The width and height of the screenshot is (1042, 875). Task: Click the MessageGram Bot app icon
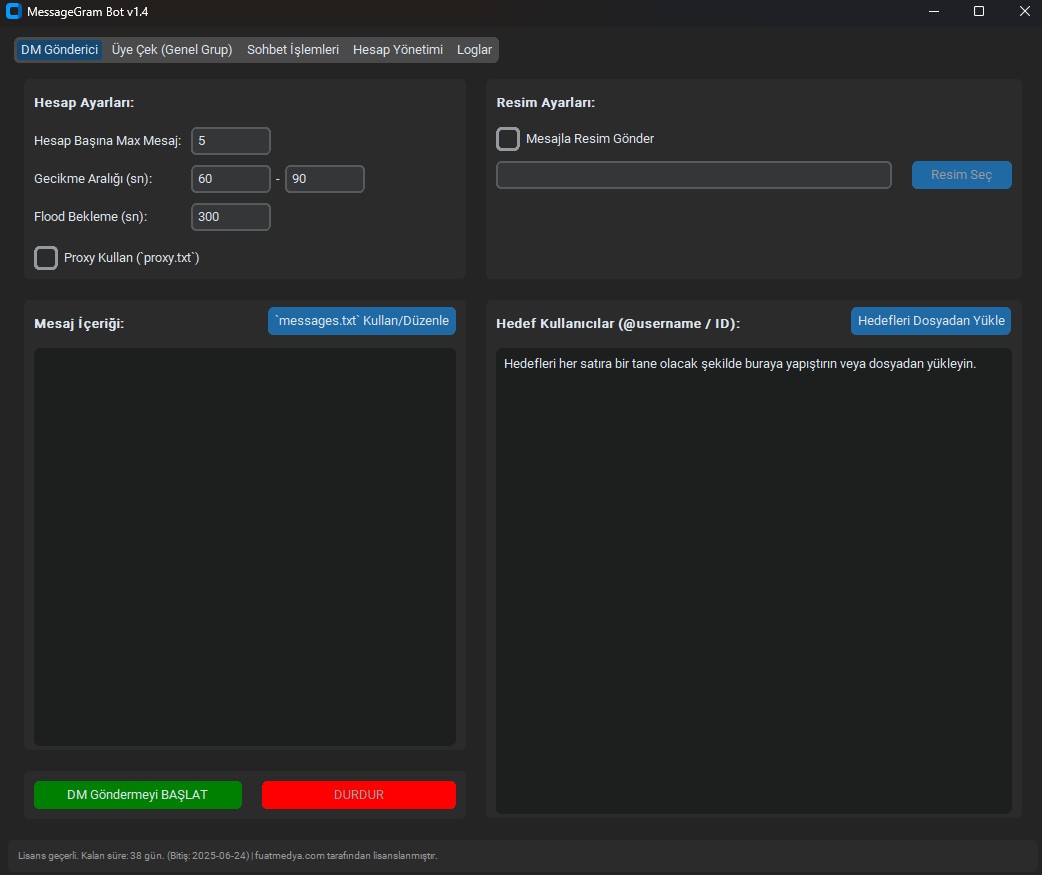point(14,11)
